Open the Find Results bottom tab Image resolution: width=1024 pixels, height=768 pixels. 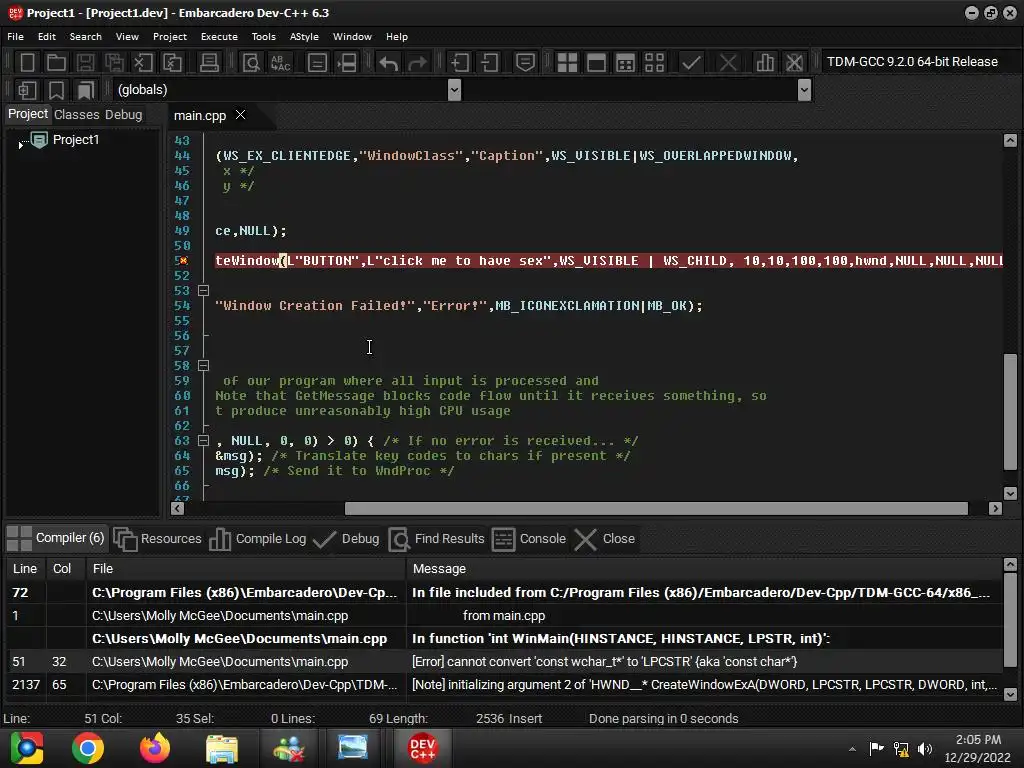click(436, 539)
